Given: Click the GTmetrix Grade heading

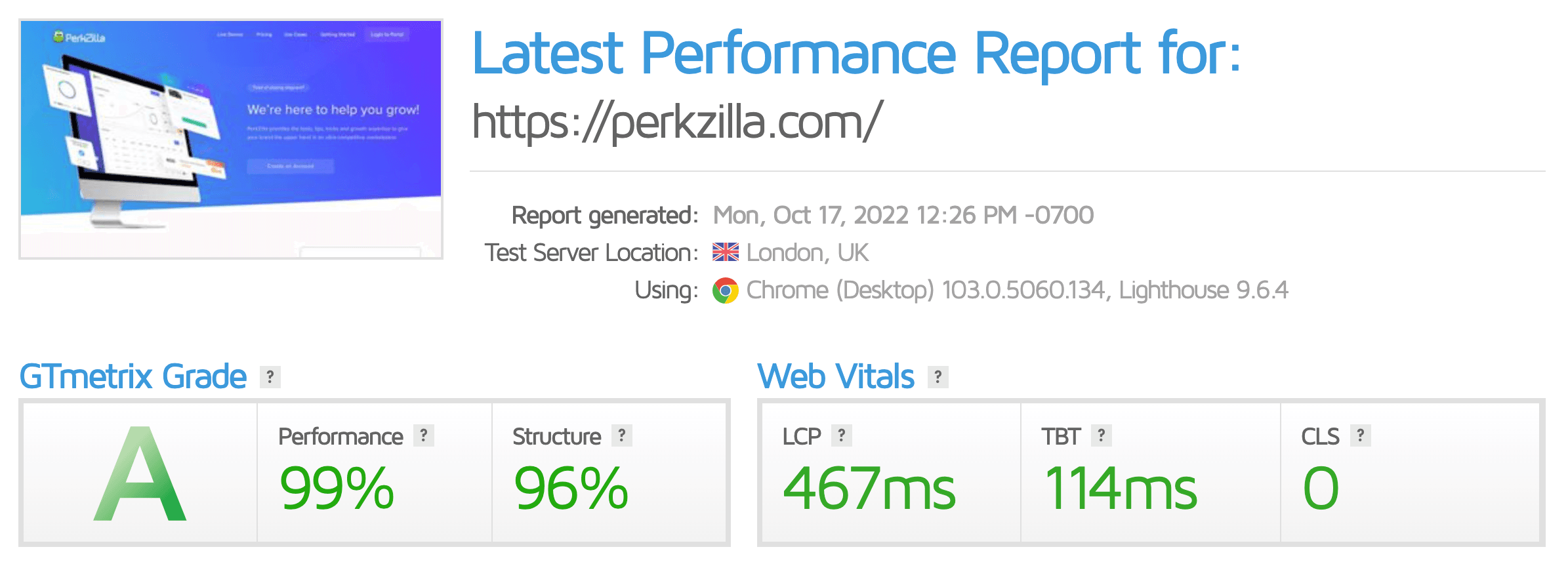Looking at the screenshot, I should click(x=133, y=376).
